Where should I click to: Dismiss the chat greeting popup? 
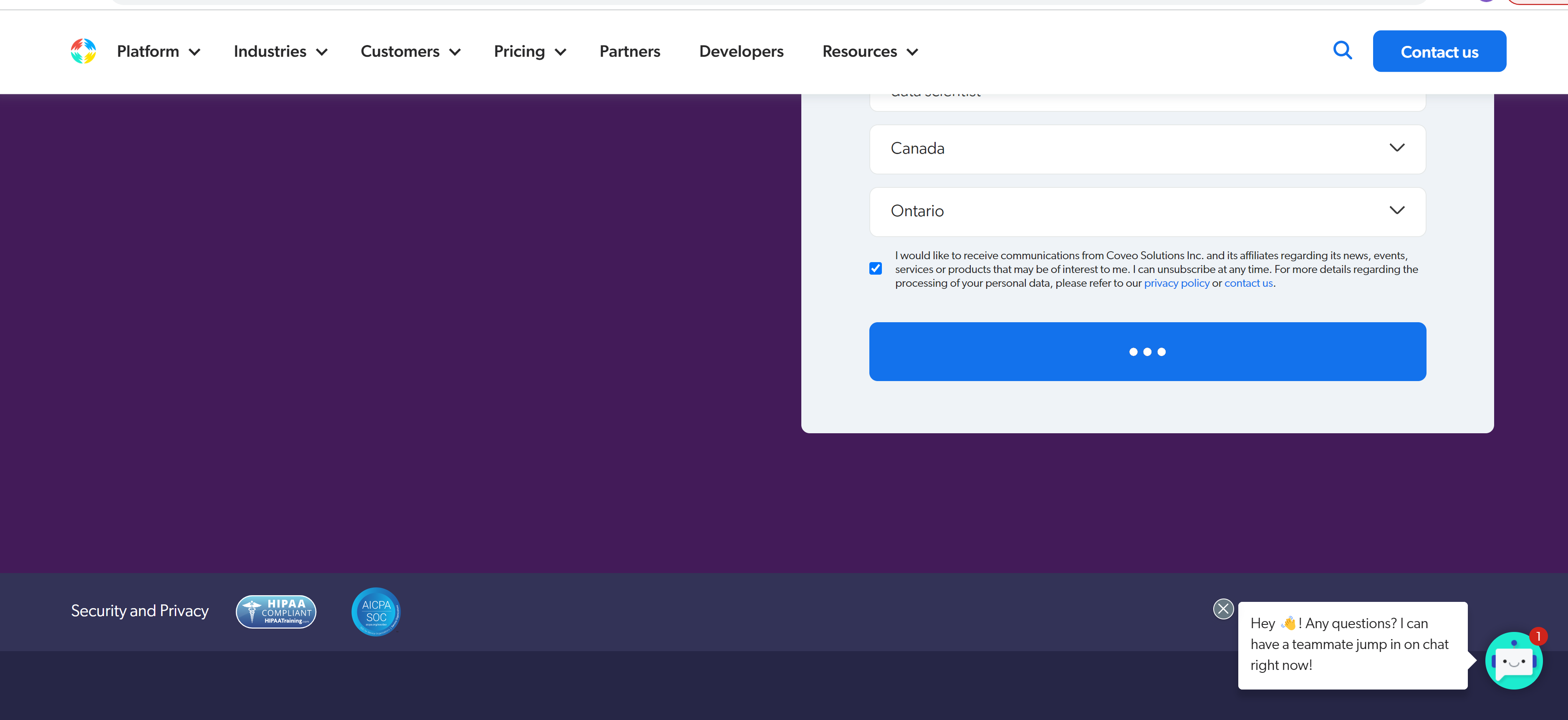click(1223, 609)
